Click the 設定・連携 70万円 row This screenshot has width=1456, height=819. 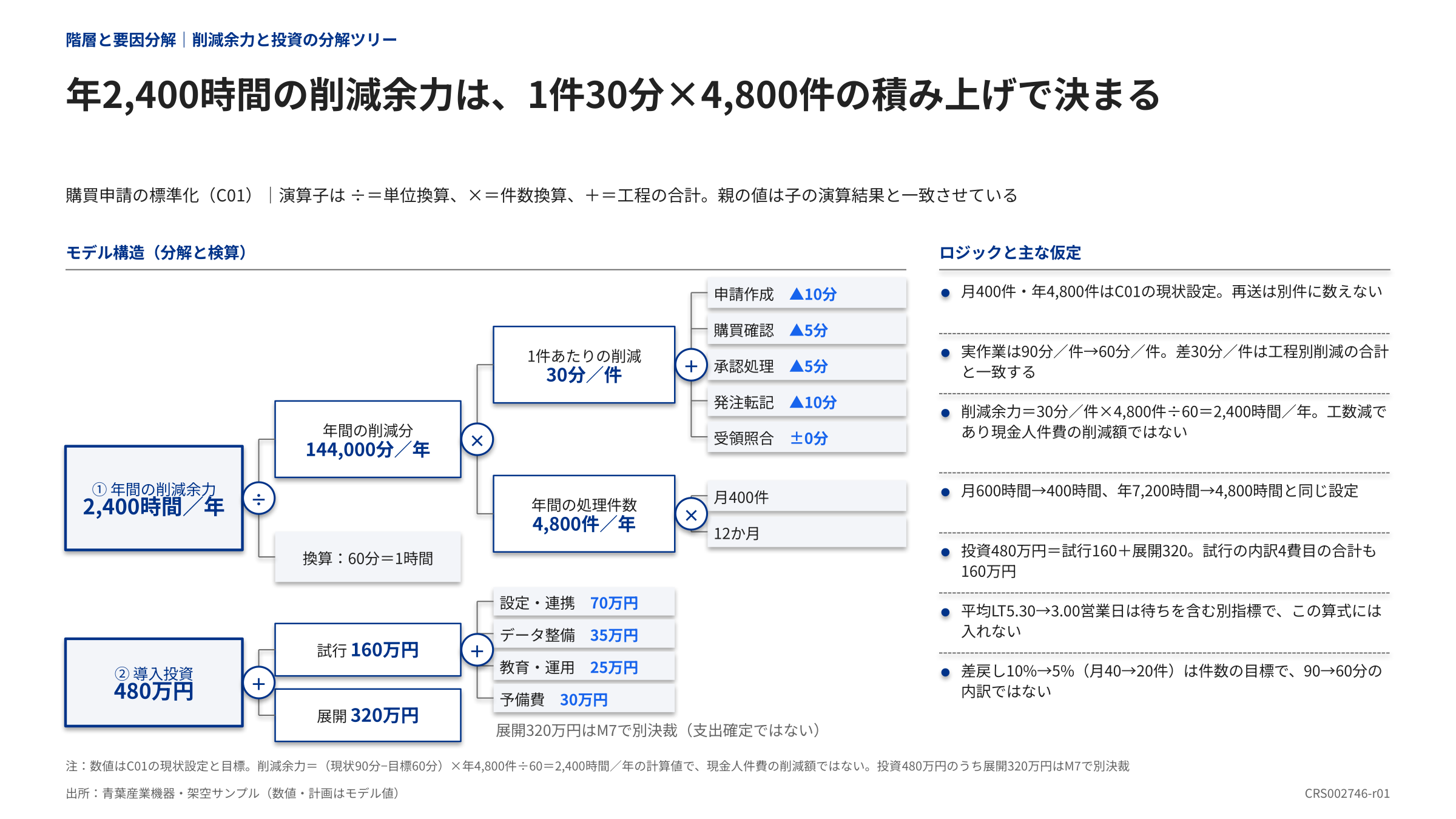(x=584, y=602)
